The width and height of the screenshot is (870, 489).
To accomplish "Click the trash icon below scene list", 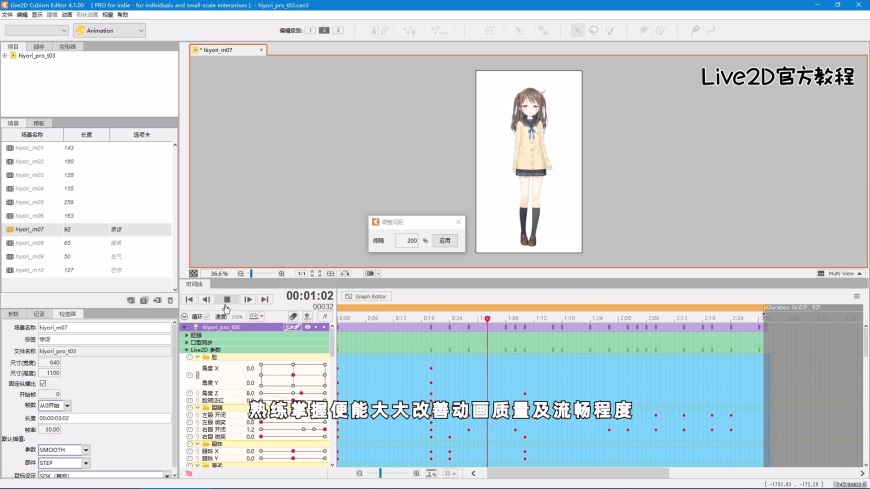I will point(170,300).
